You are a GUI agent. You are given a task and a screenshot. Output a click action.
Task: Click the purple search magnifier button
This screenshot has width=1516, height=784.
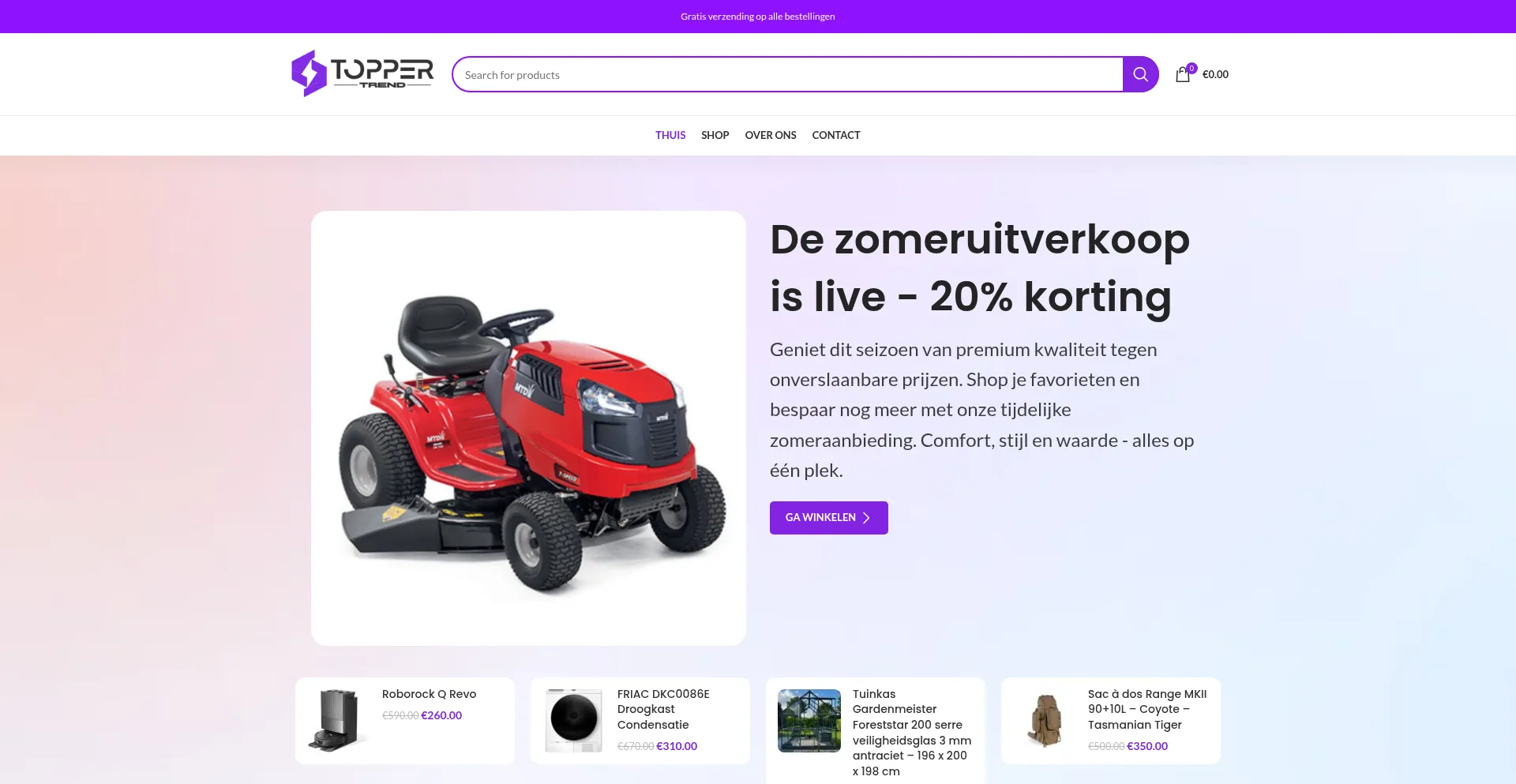point(1140,74)
